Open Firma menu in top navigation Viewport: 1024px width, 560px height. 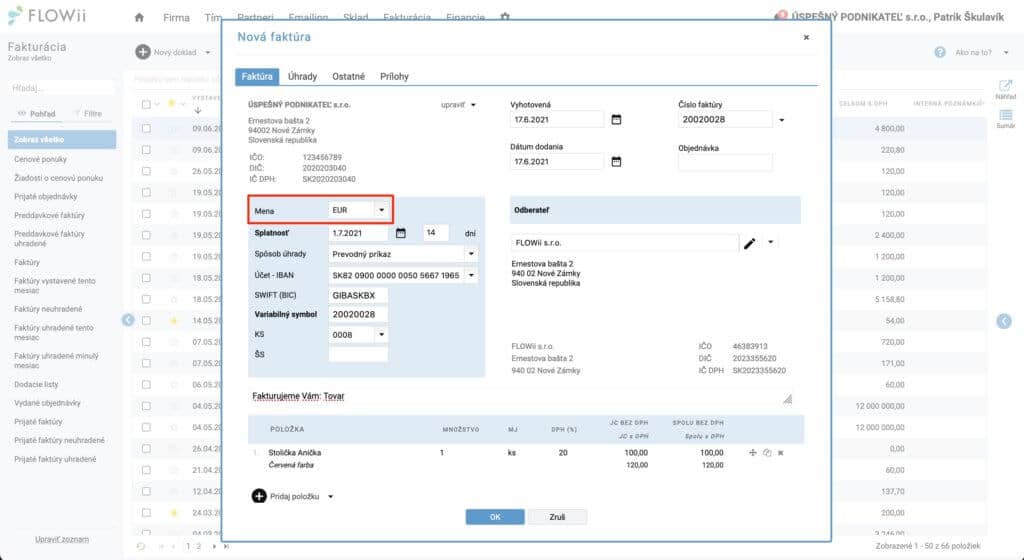[x=176, y=18]
